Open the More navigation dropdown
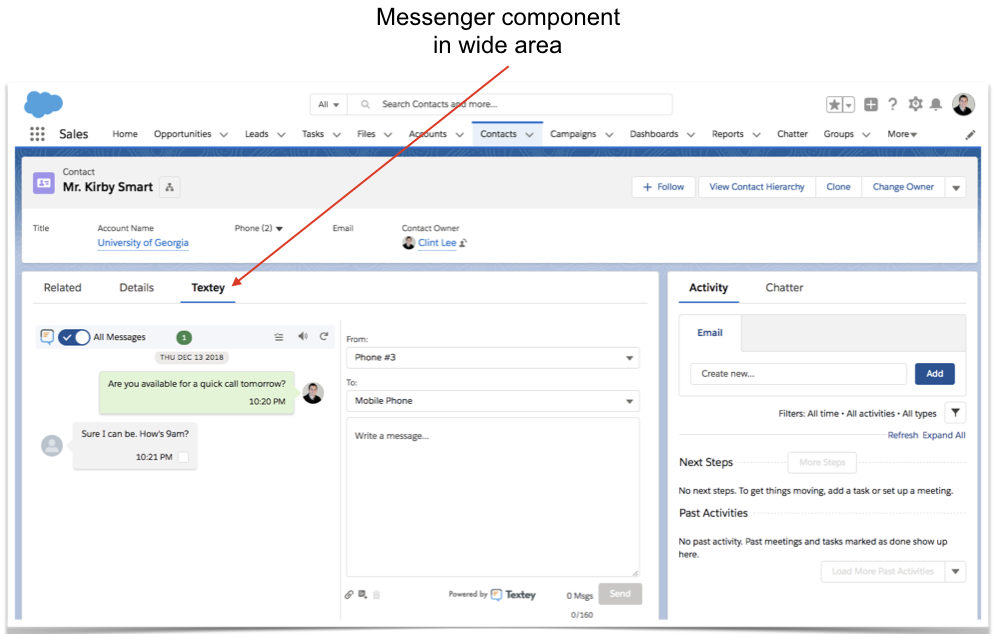The image size is (997, 634). pos(902,134)
